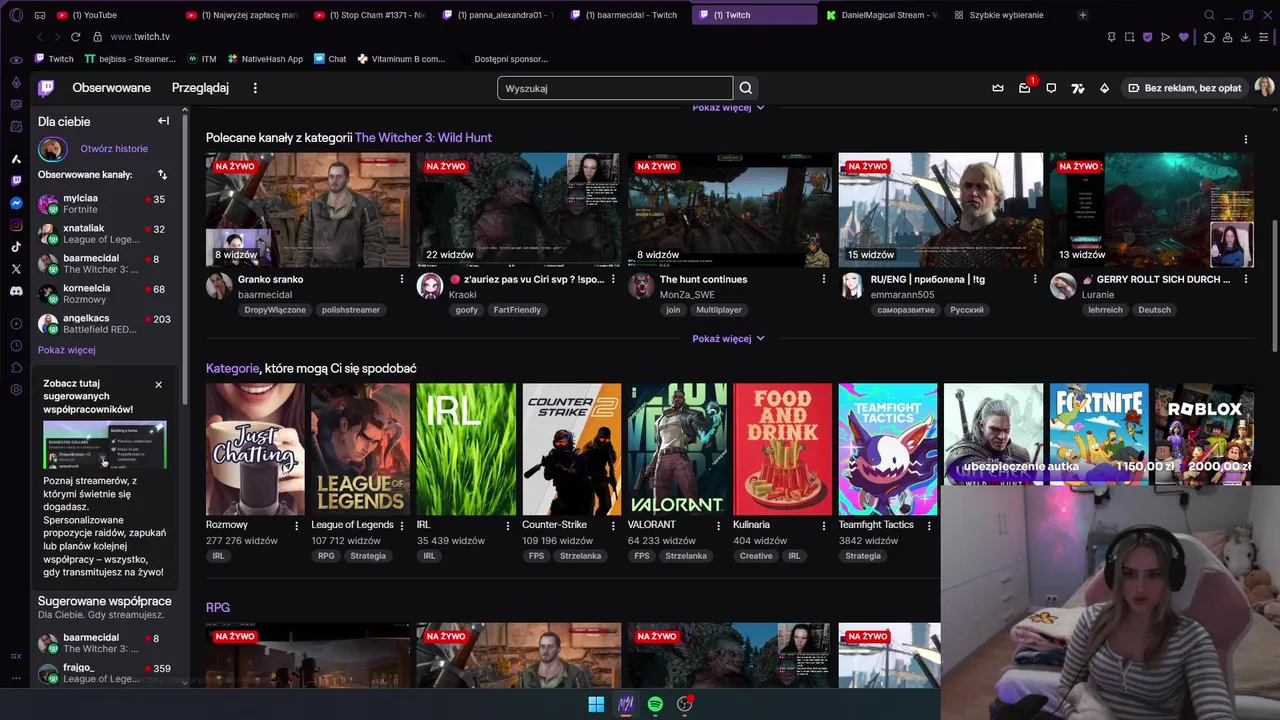Click the search magnifier button
1280x720 pixels.
click(x=746, y=88)
